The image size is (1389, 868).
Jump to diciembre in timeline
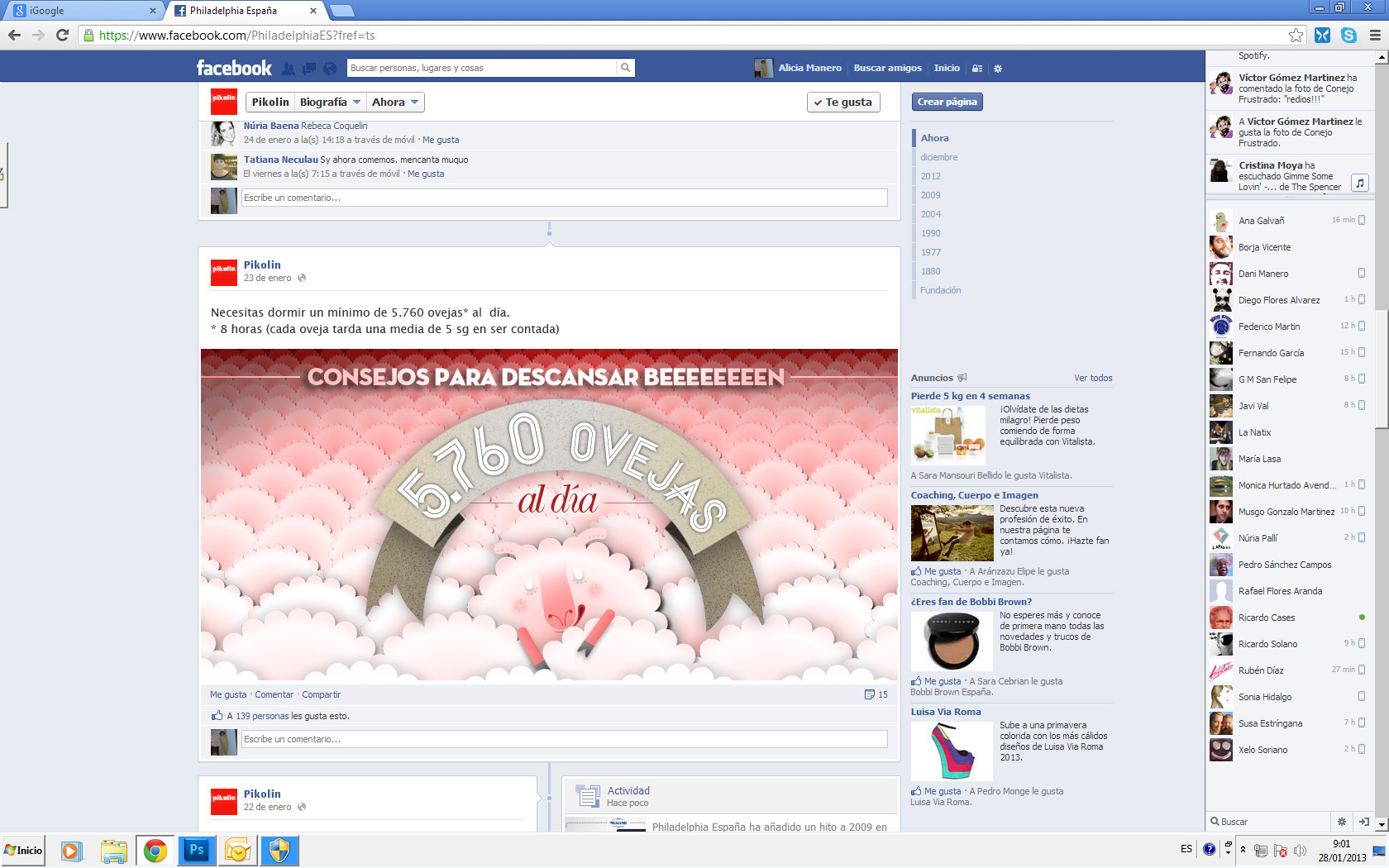click(x=939, y=157)
